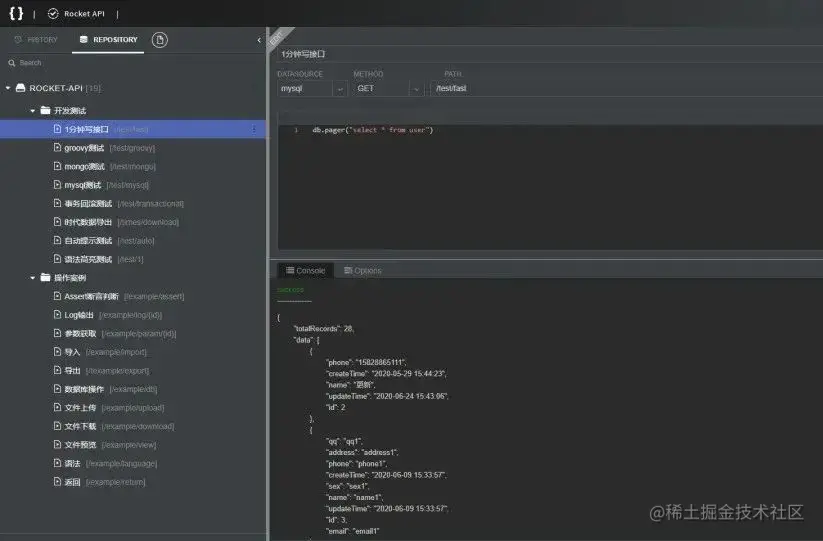Click the file icon of groovy测试

pyautogui.click(x=57, y=147)
